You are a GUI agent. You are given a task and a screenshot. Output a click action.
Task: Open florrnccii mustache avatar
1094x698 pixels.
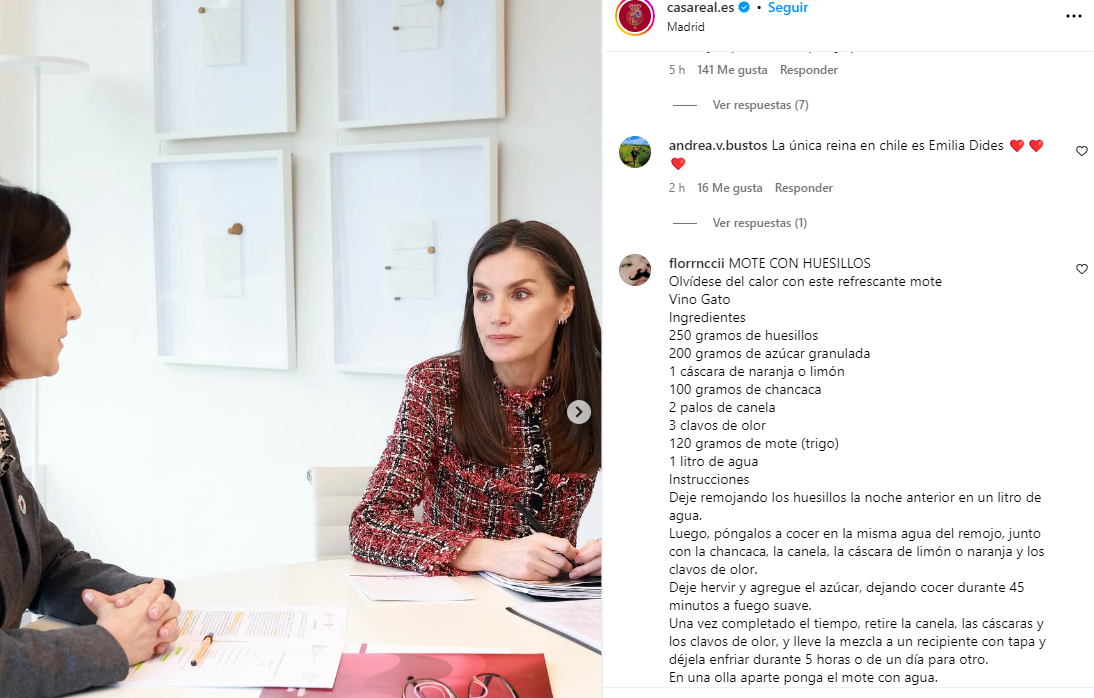pyautogui.click(x=635, y=270)
